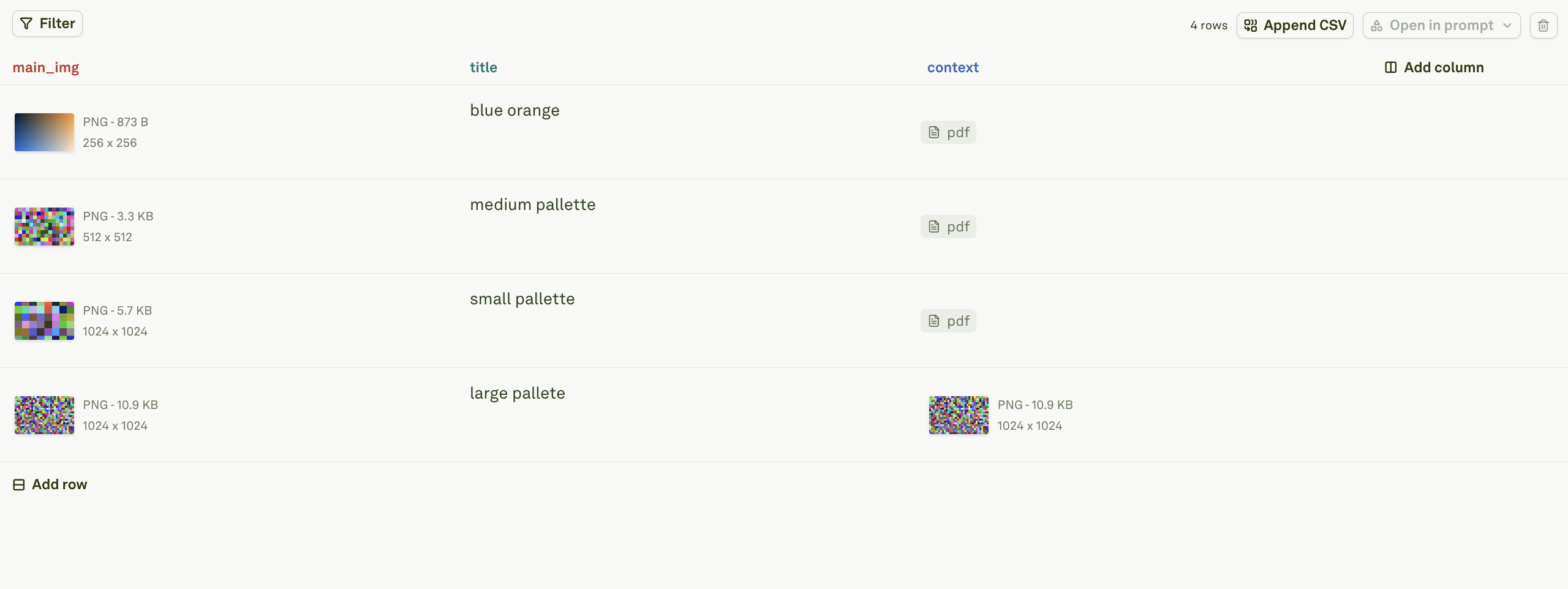Click the Add row icon

(18, 484)
